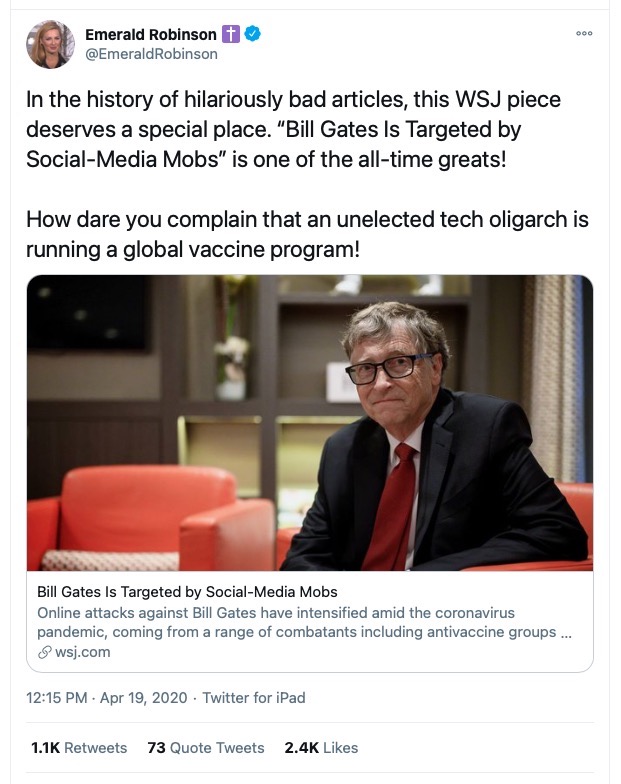Open the Twitter for iPad source link

(x=254, y=698)
